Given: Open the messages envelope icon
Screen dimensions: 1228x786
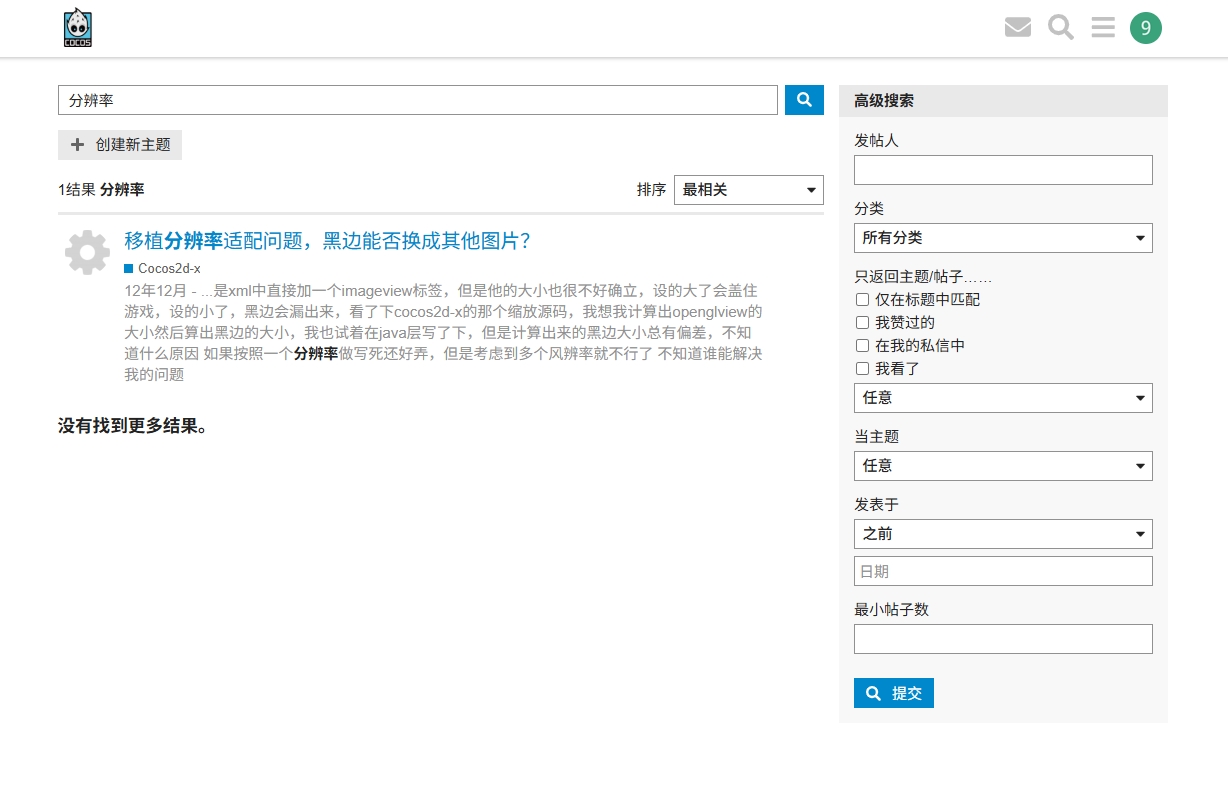Looking at the screenshot, I should (1018, 27).
